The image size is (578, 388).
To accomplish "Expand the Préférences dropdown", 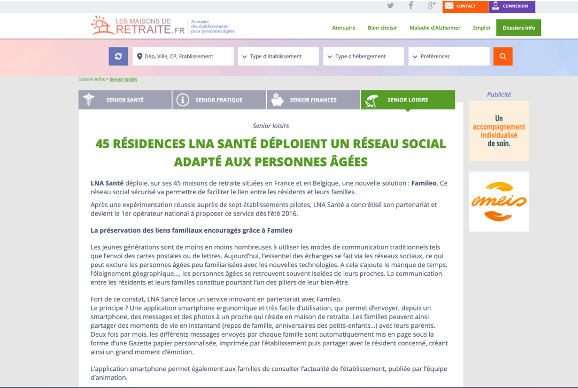I will (449, 56).
